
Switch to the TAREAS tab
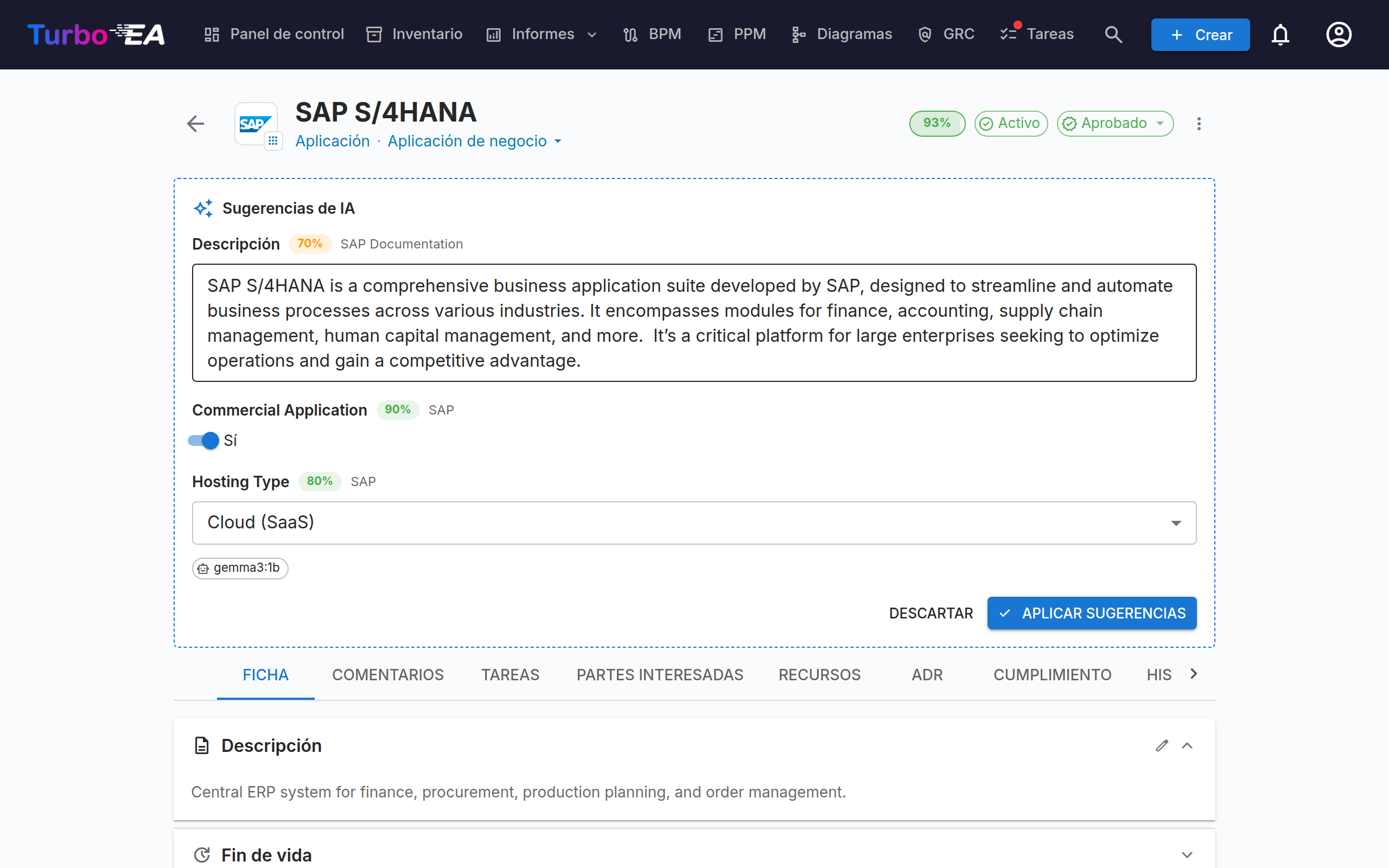click(510, 674)
